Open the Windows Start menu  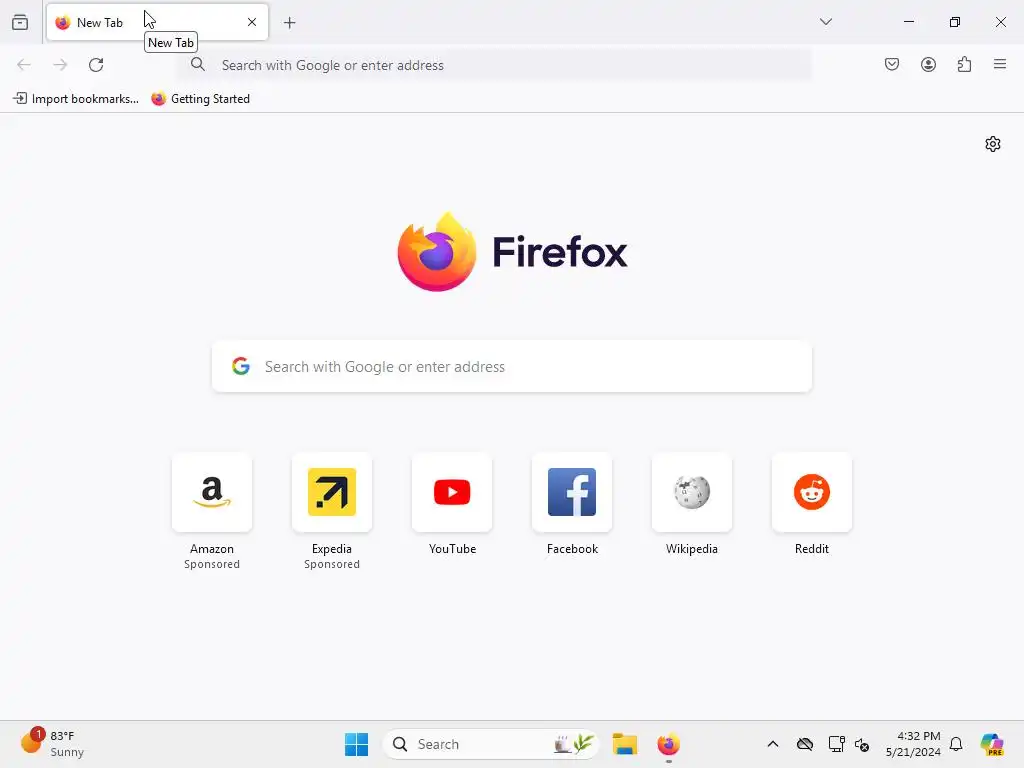tap(357, 744)
